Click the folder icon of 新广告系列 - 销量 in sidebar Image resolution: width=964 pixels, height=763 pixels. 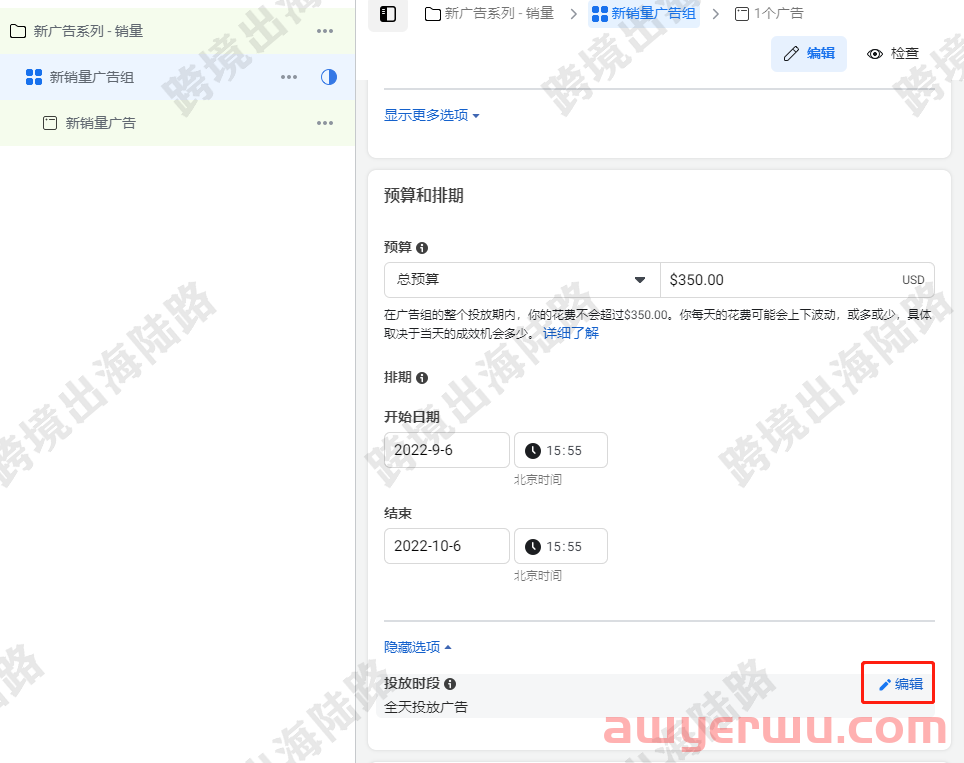pos(18,31)
